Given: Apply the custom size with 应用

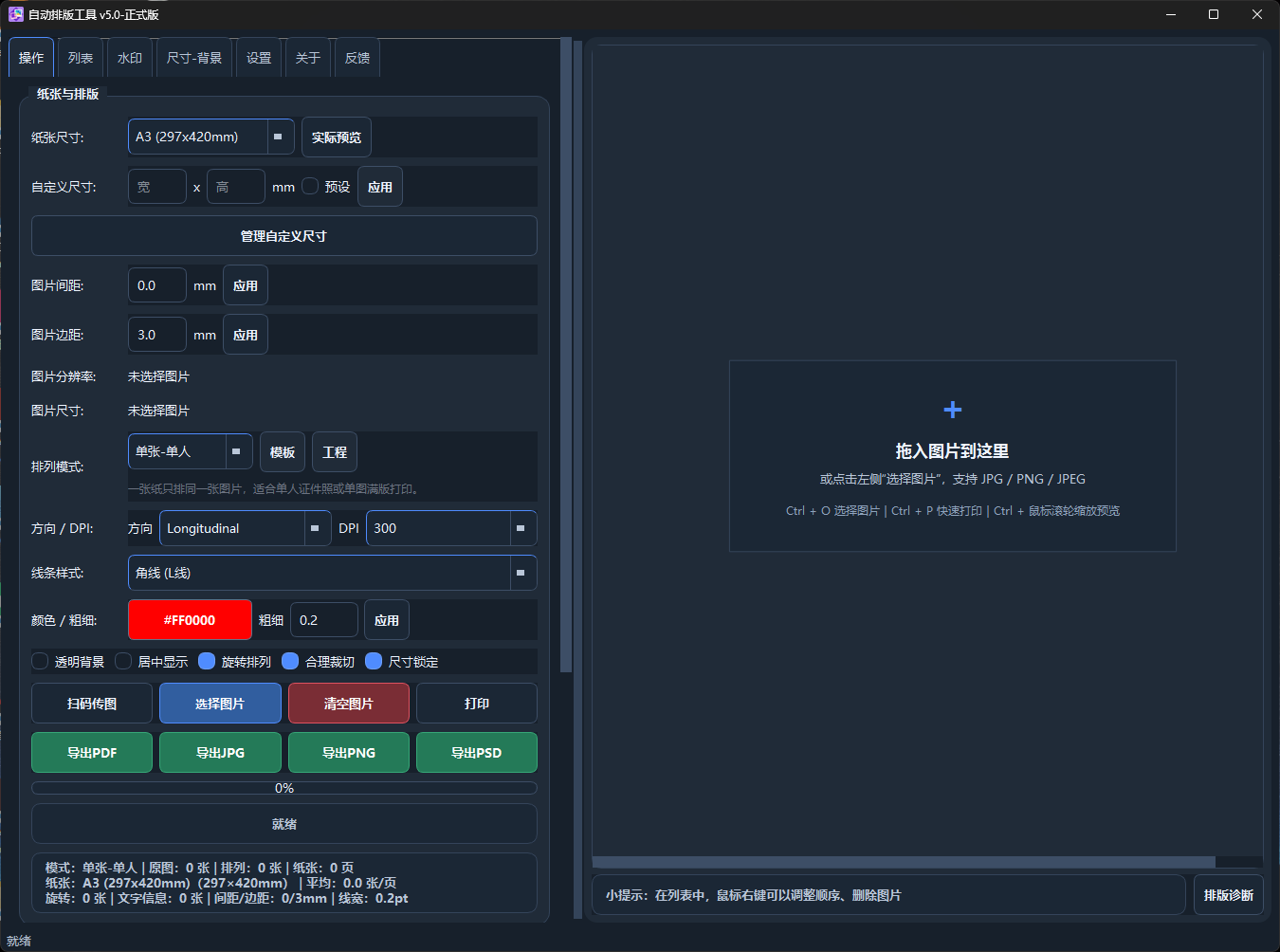Looking at the screenshot, I should [380, 187].
